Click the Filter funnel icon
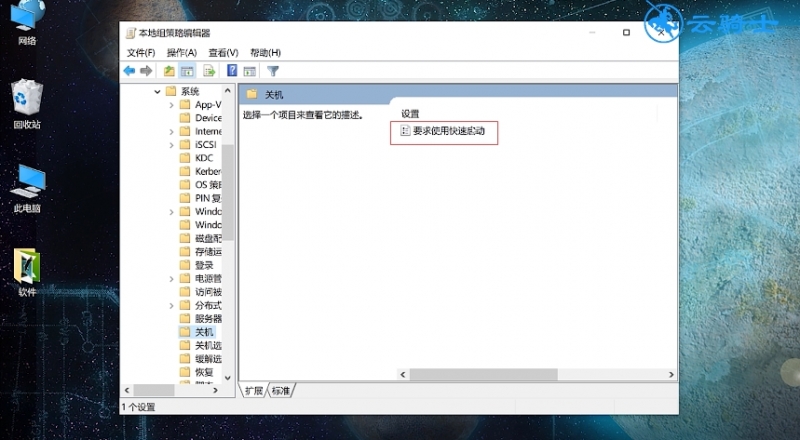Image resolution: width=800 pixels, height=440 pixels. 273,71
